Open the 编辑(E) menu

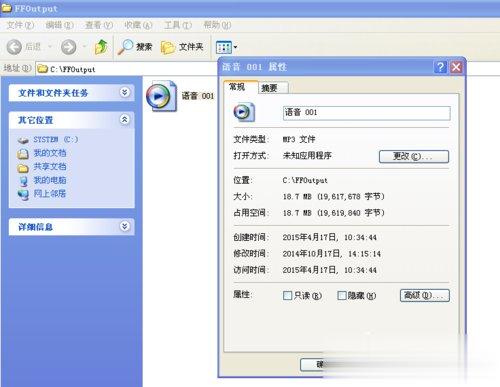[59, 25]
